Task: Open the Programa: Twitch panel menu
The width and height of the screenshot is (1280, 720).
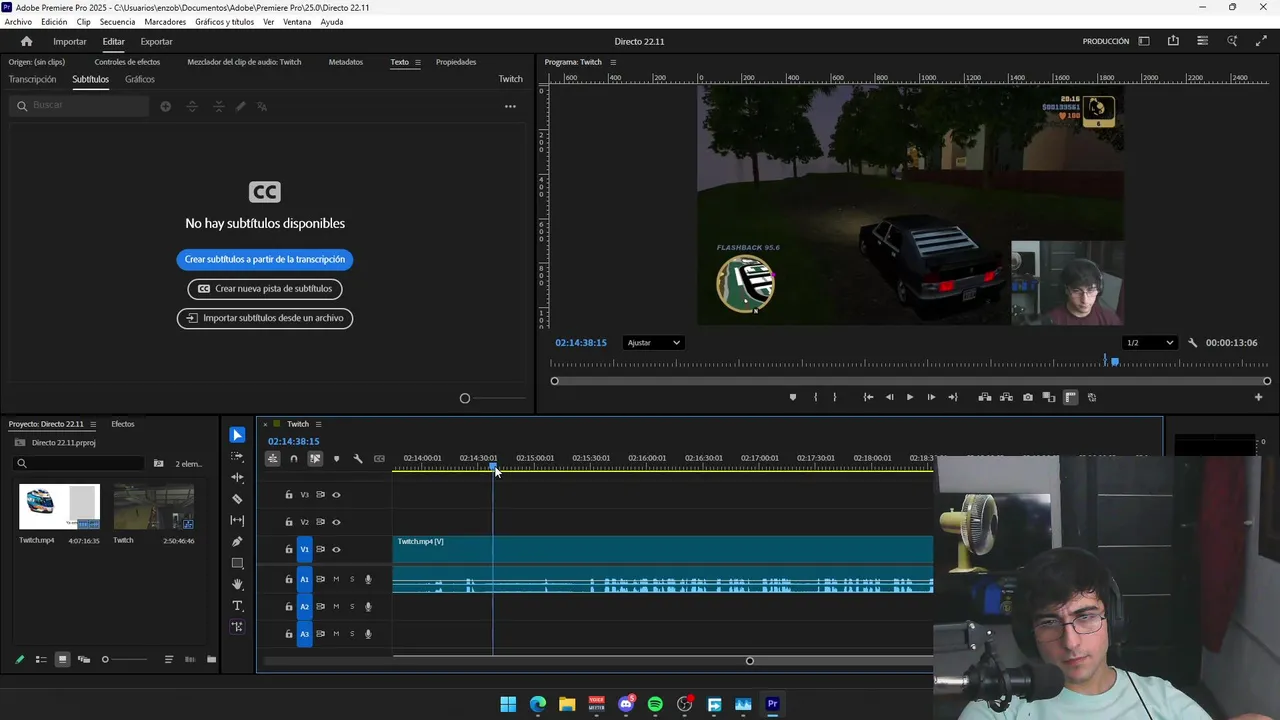Action: tap(613, 62)
